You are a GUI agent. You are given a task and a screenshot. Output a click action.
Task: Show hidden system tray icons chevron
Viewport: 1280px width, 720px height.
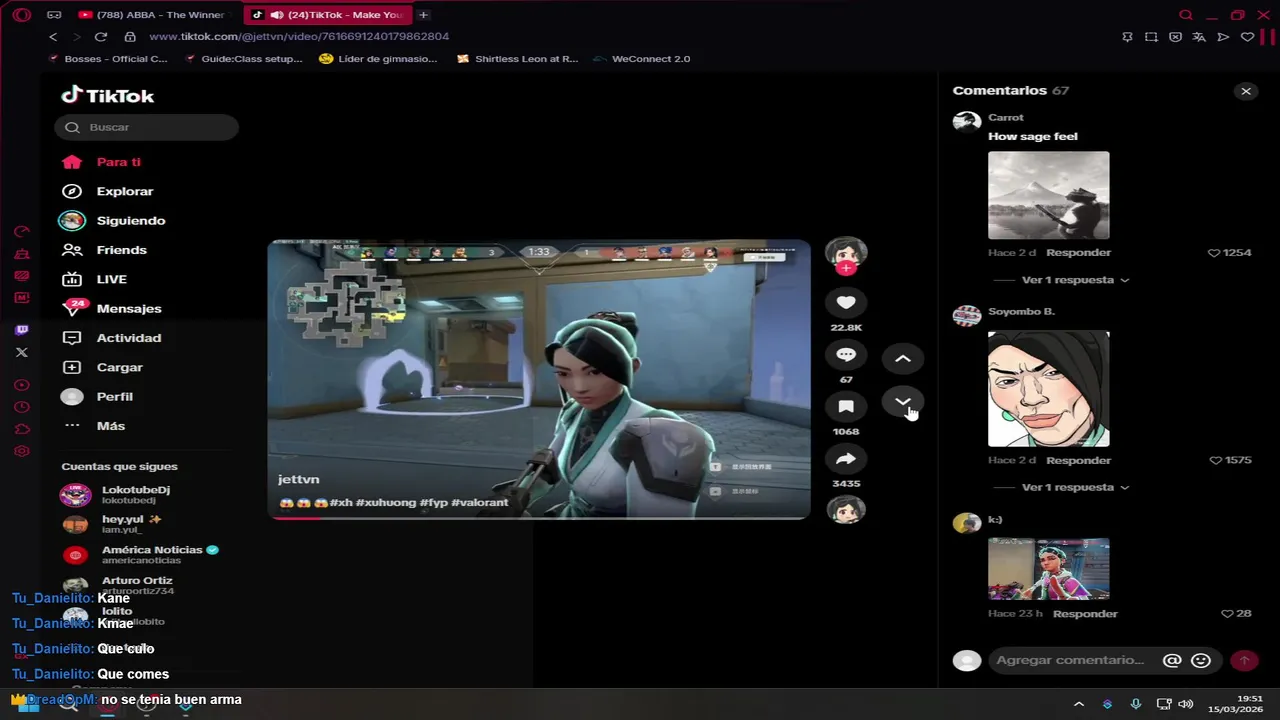[1078, 704]
